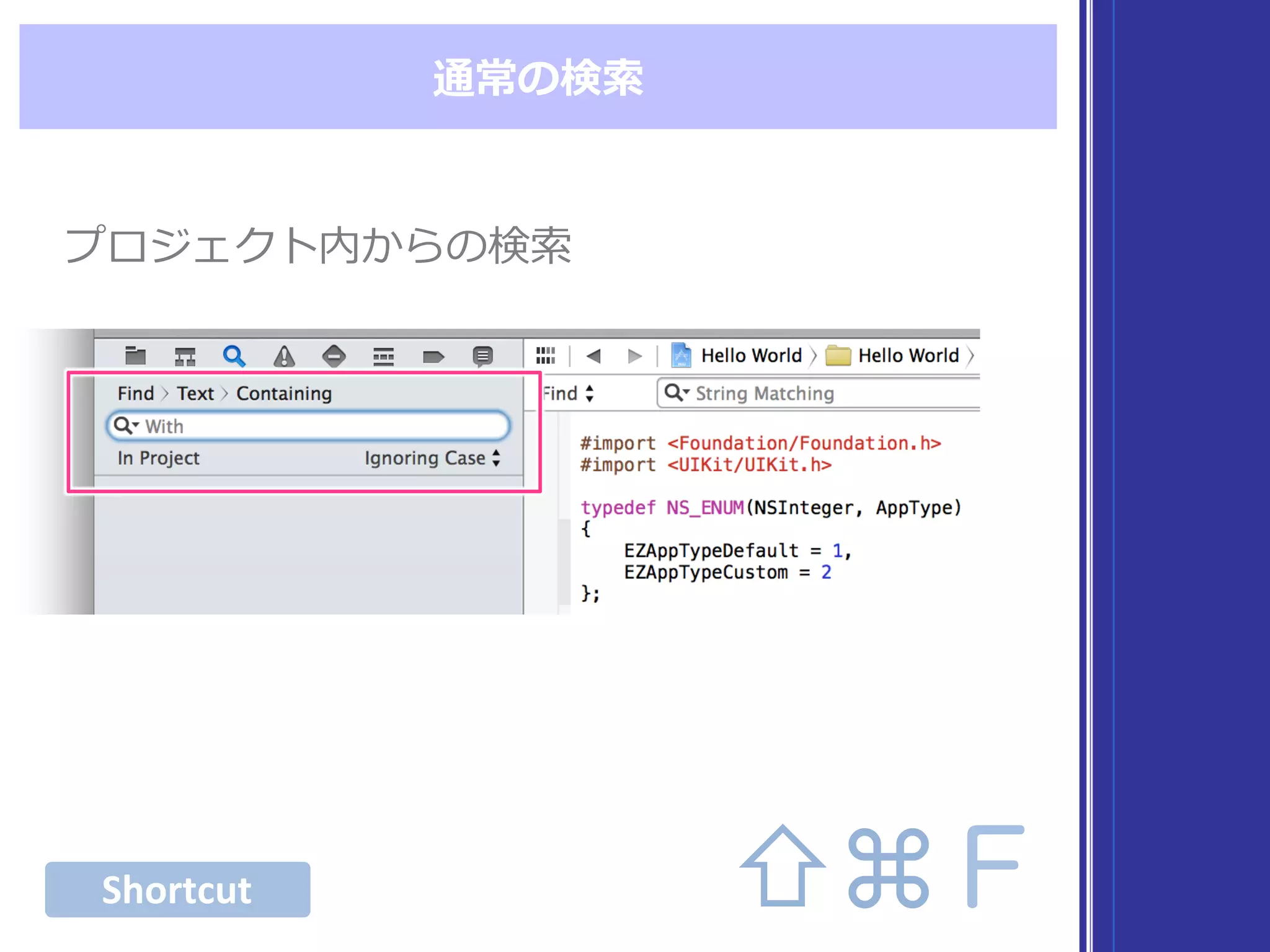The width and height of the screenshot is (1270, 952).
Task: Click the Containing breadcrumb option
Action: 284,394
